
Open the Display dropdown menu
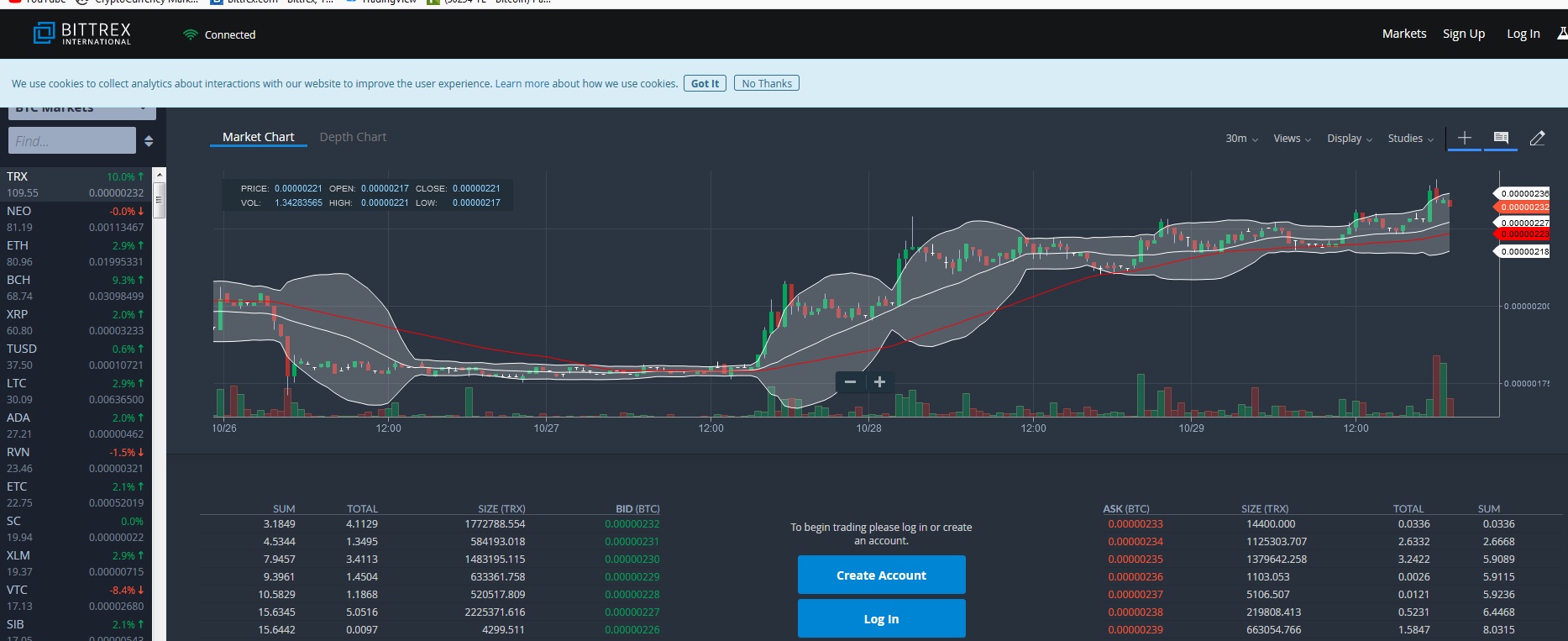coord(1350,139)
